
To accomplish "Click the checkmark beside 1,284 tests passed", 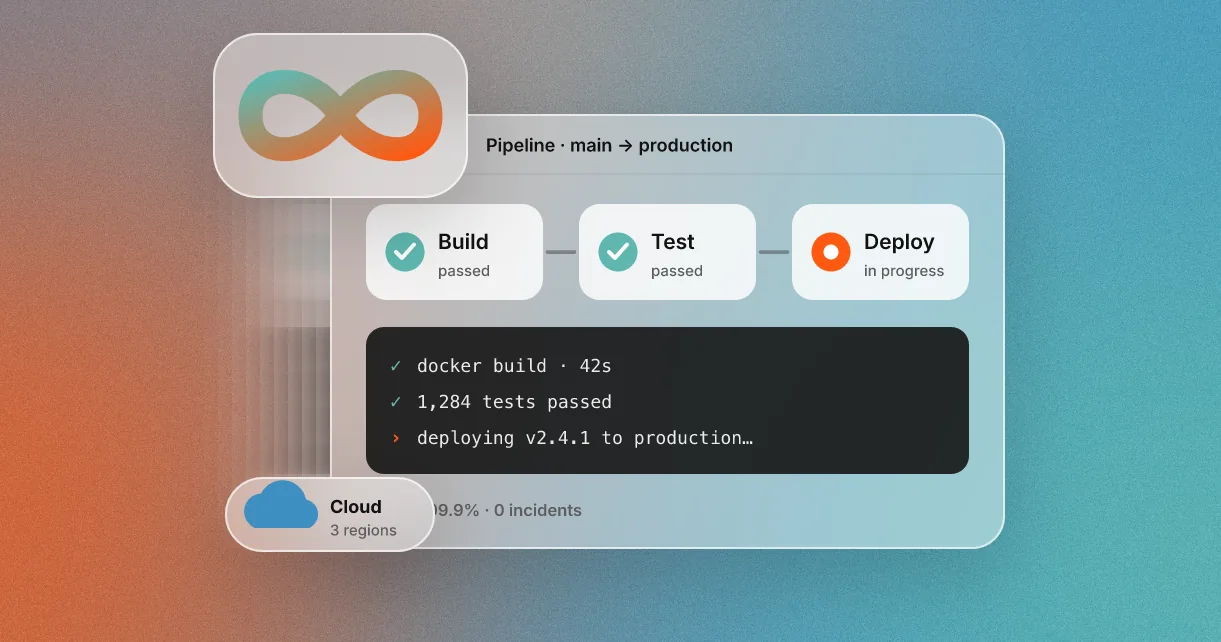I will click(x=396, y=402).
